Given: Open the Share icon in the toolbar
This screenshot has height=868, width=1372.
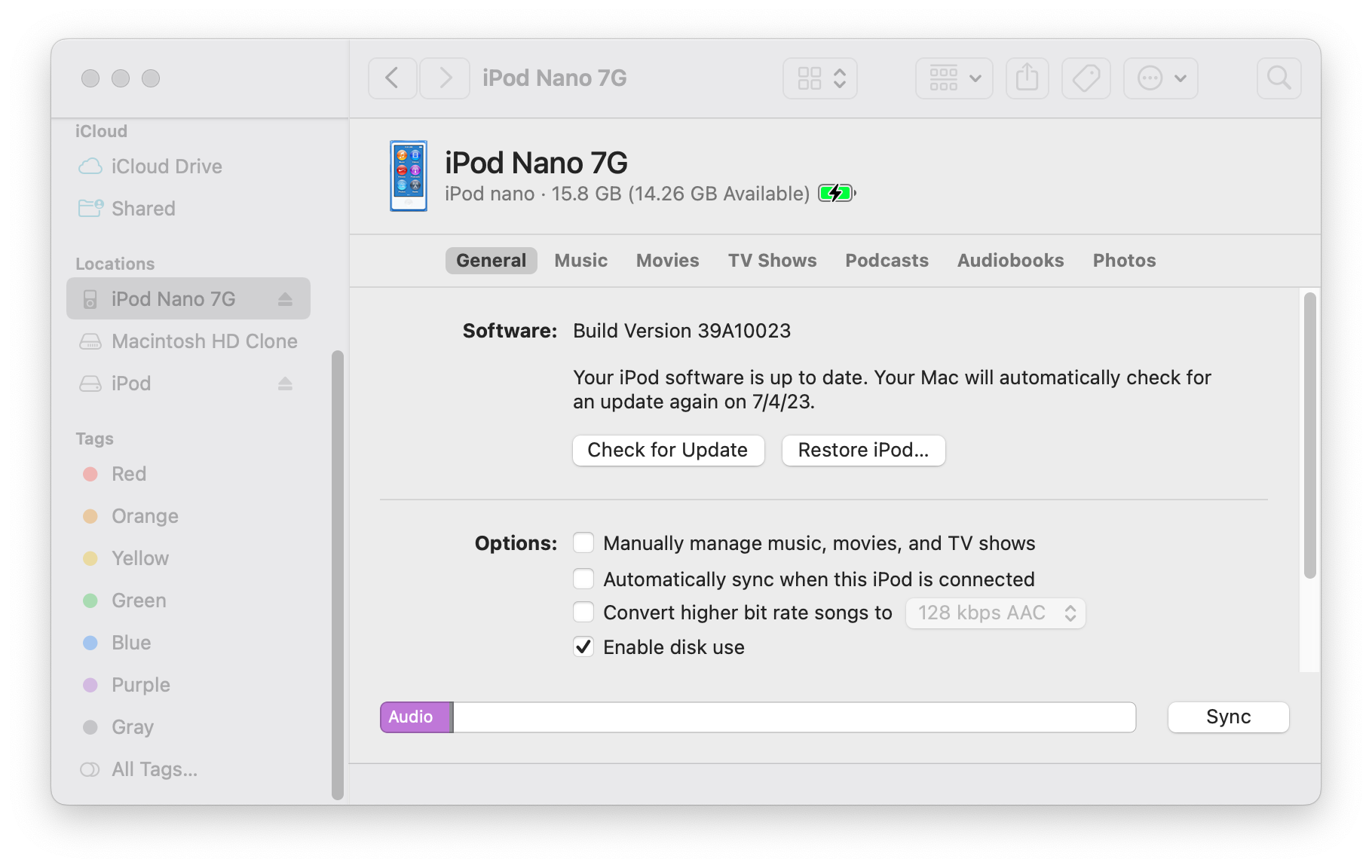Looking at the screenshot, I should pyautogui.click(x=1027, y=78).
